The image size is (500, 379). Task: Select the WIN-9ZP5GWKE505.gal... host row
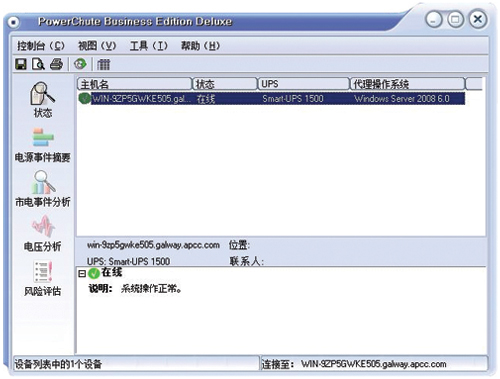tap(272, 98)
